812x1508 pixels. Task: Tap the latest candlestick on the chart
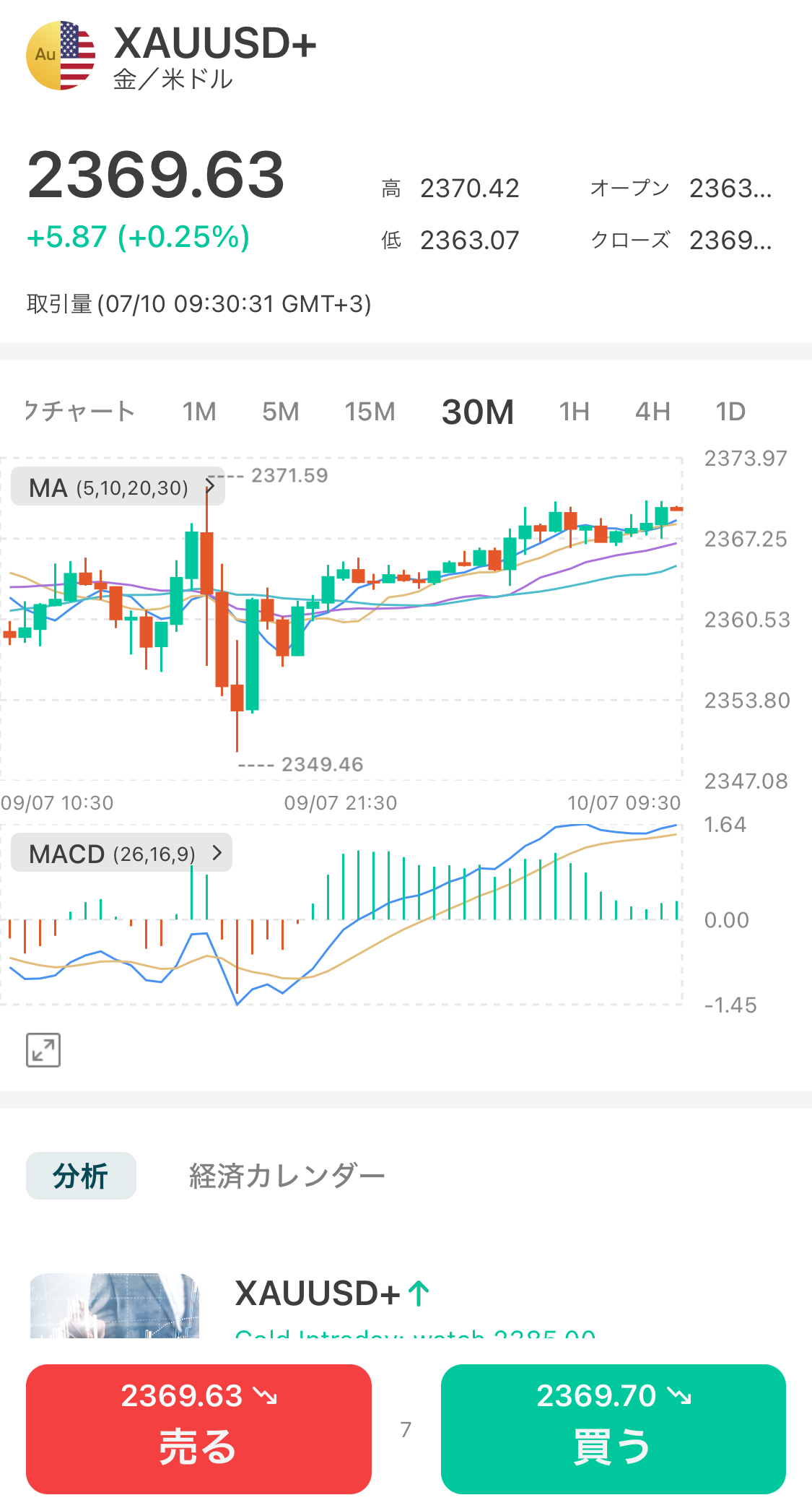point(676,509)
